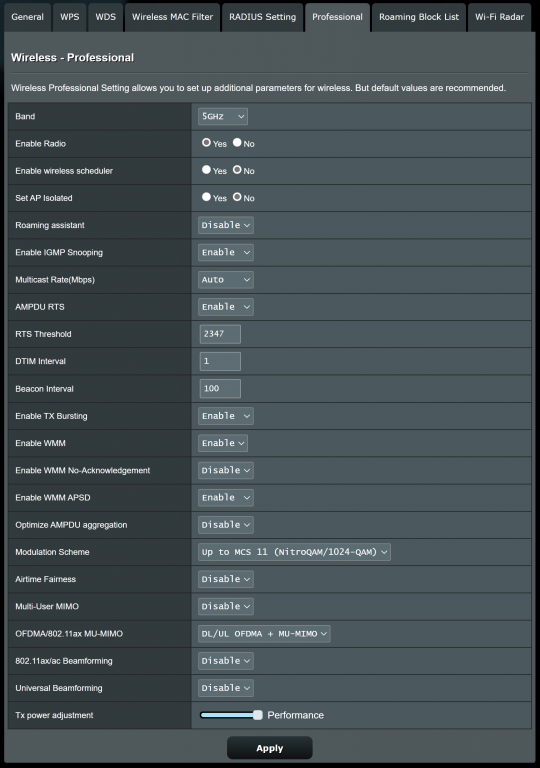The height and width of the screenshot is (768, 540).
Task: Open the Band 5GHz dropdown
Action: pyautogui.click(x=223, y=117)
